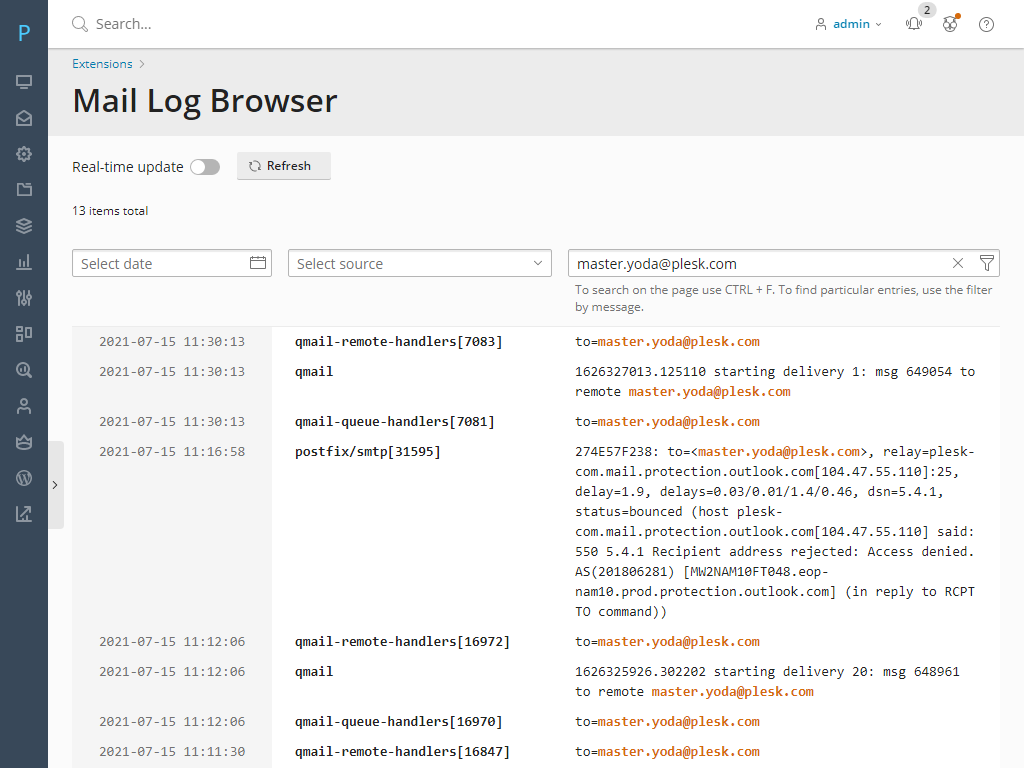Viewport: 1024px width, 768px height.
Task: Clear the message filter with X icon
Action: 958,263
